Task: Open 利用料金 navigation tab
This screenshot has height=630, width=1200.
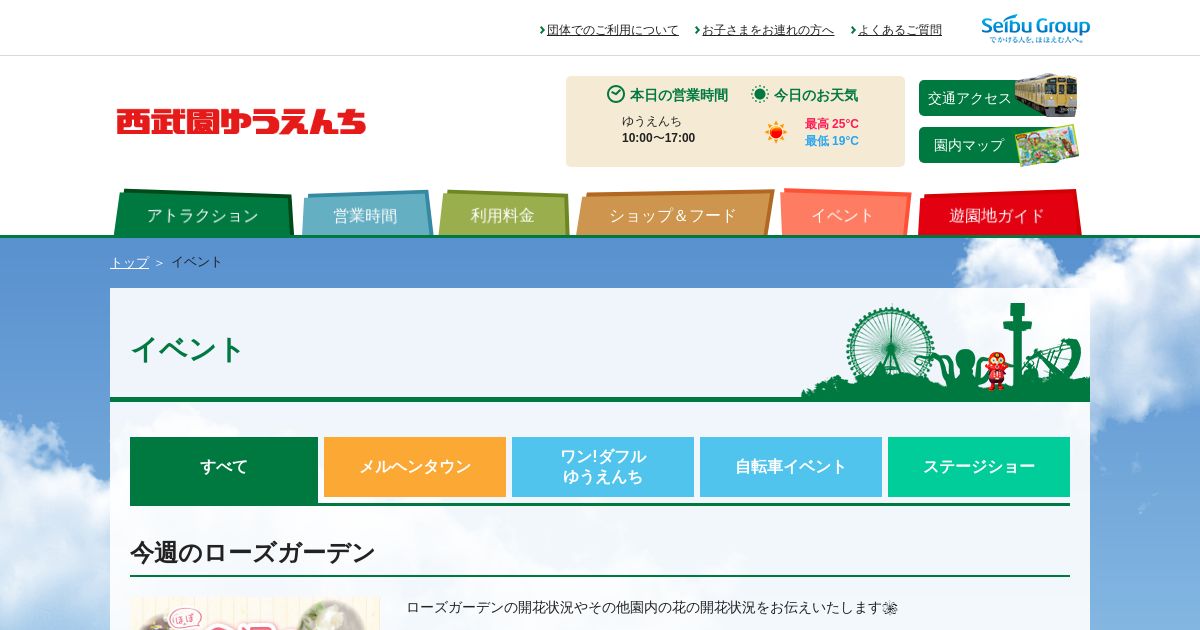Action: coord(503,214)
